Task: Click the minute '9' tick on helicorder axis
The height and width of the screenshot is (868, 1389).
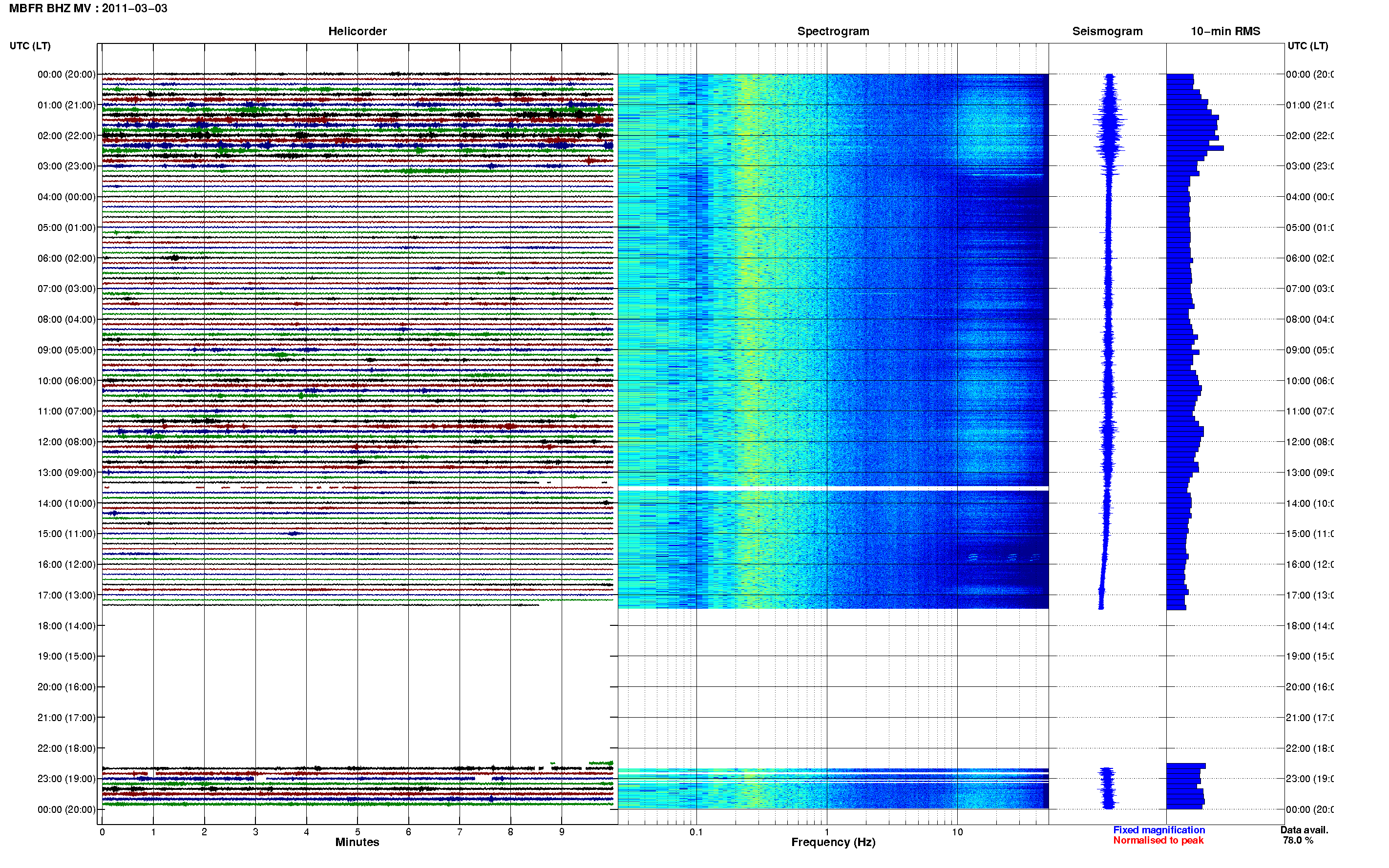Action: [x=562, y=832]
